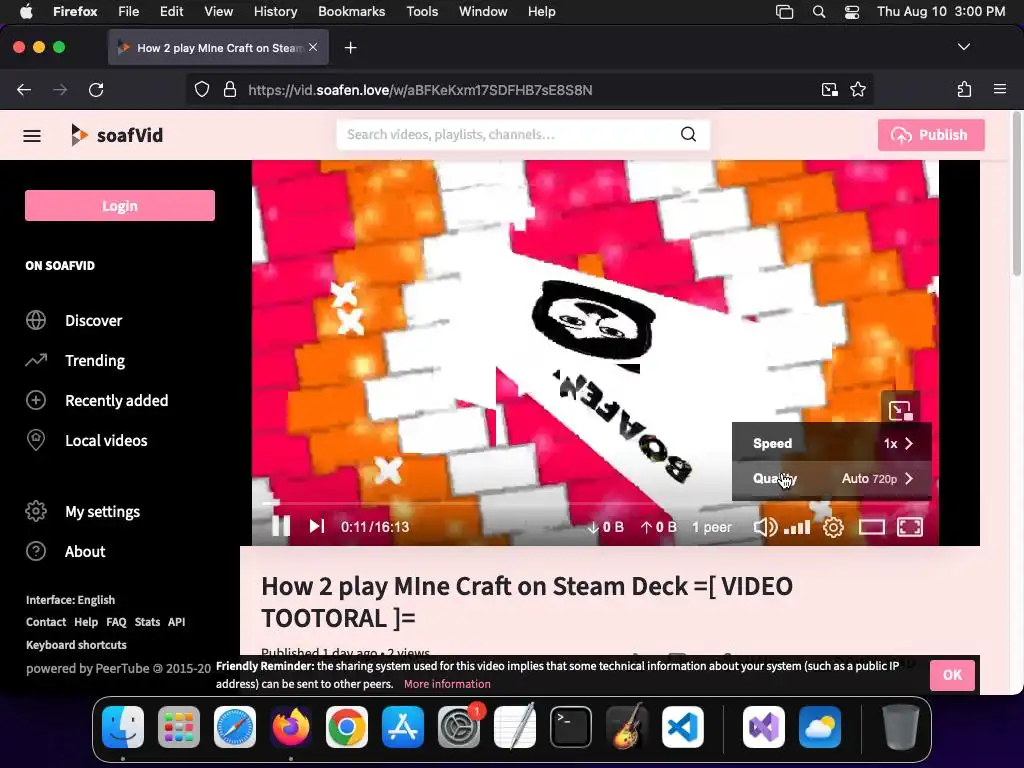Click into the search videos field
The height and width of the screenshot is (768, 1024).
tap(509, 135)
